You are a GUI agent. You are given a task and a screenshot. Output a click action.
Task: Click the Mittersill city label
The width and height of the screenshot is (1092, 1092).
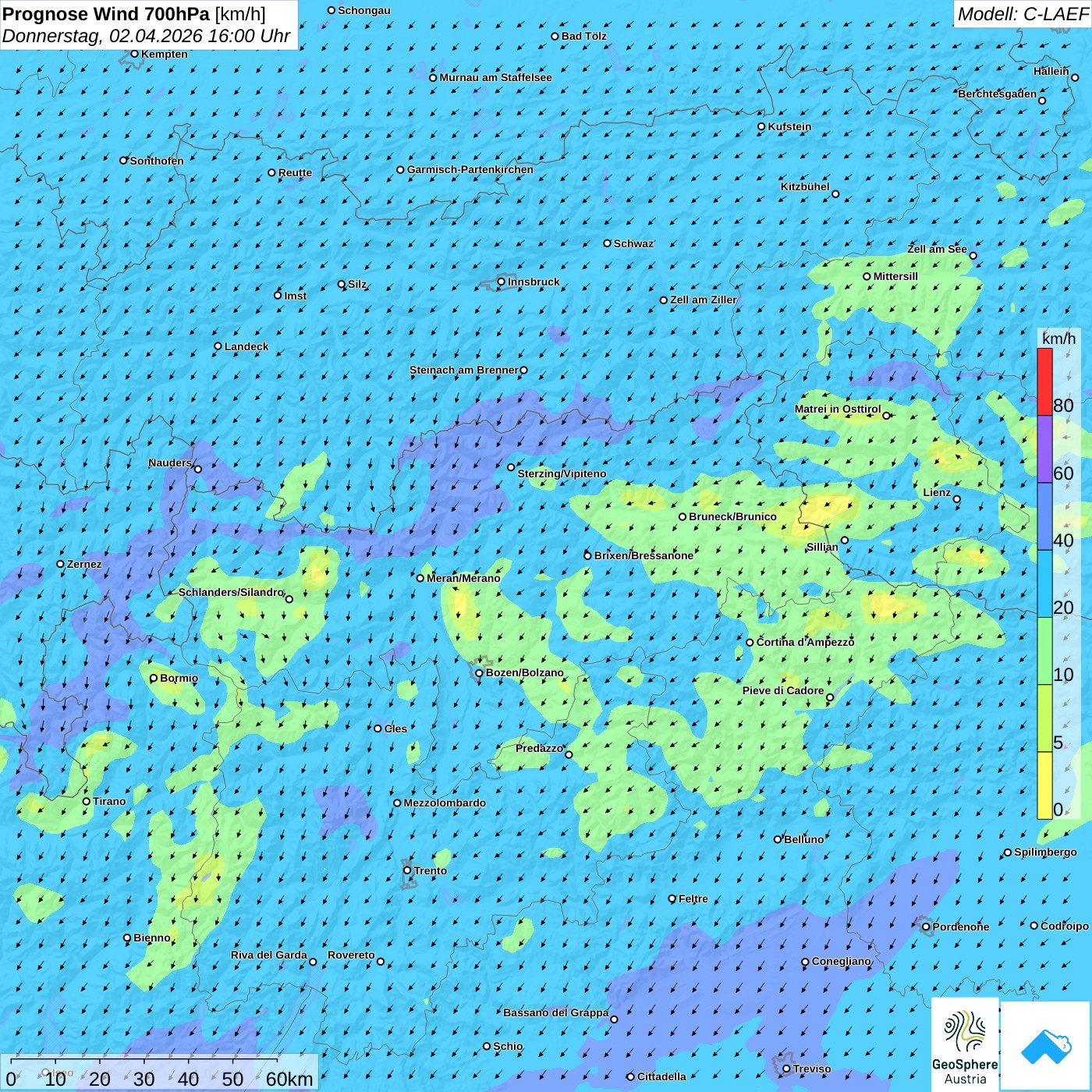click(x=895, y=276)
